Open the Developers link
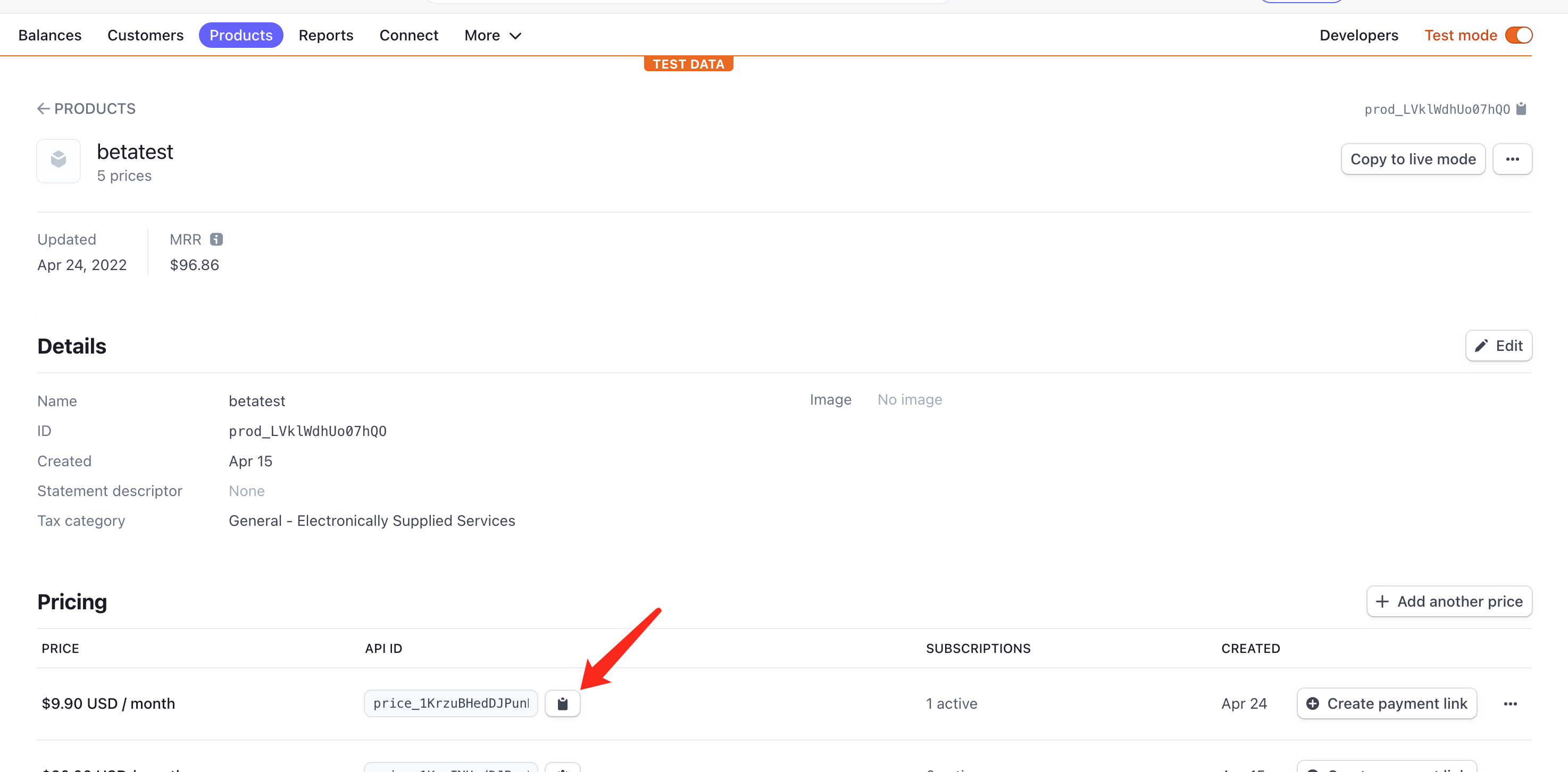The image size is (1568, 772). [x=1358, y=35]
